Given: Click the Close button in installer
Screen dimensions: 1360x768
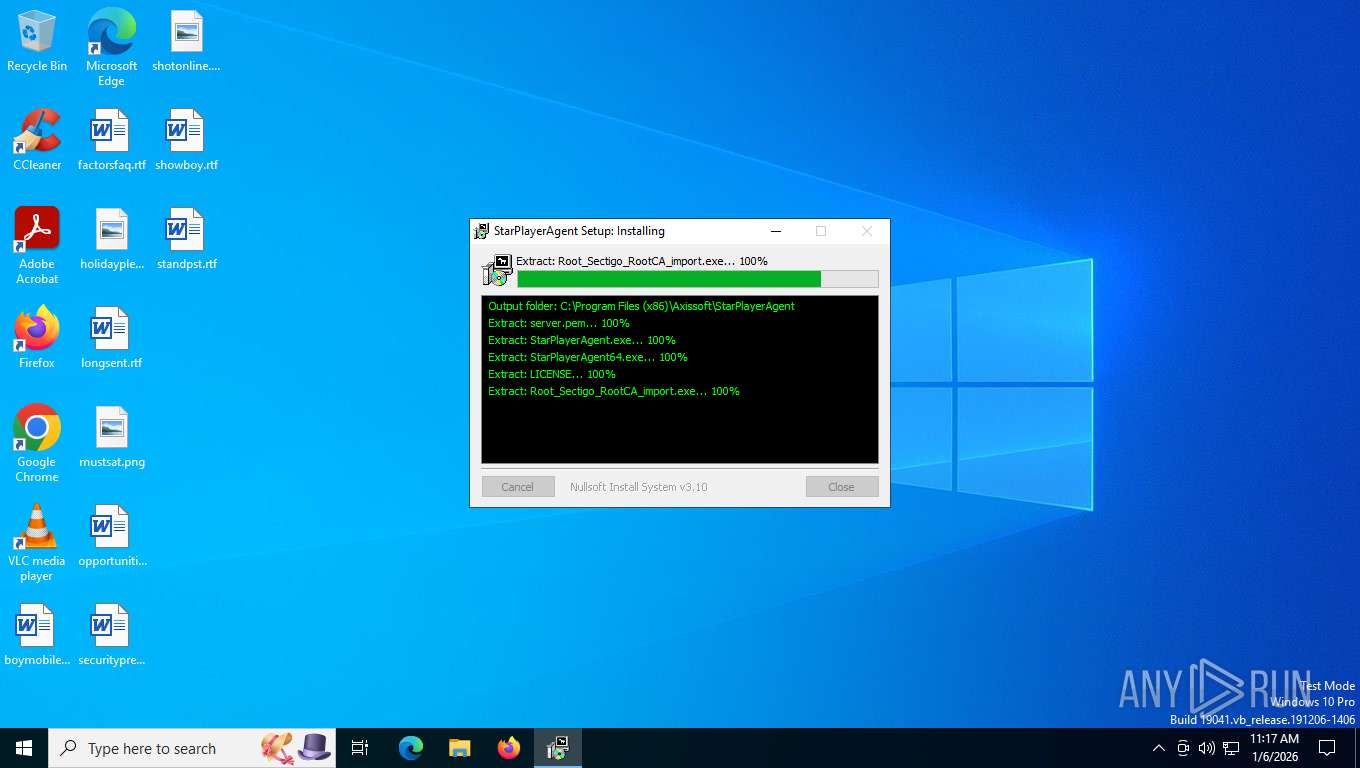Looking at the screenshot, I should click(842, 487).
